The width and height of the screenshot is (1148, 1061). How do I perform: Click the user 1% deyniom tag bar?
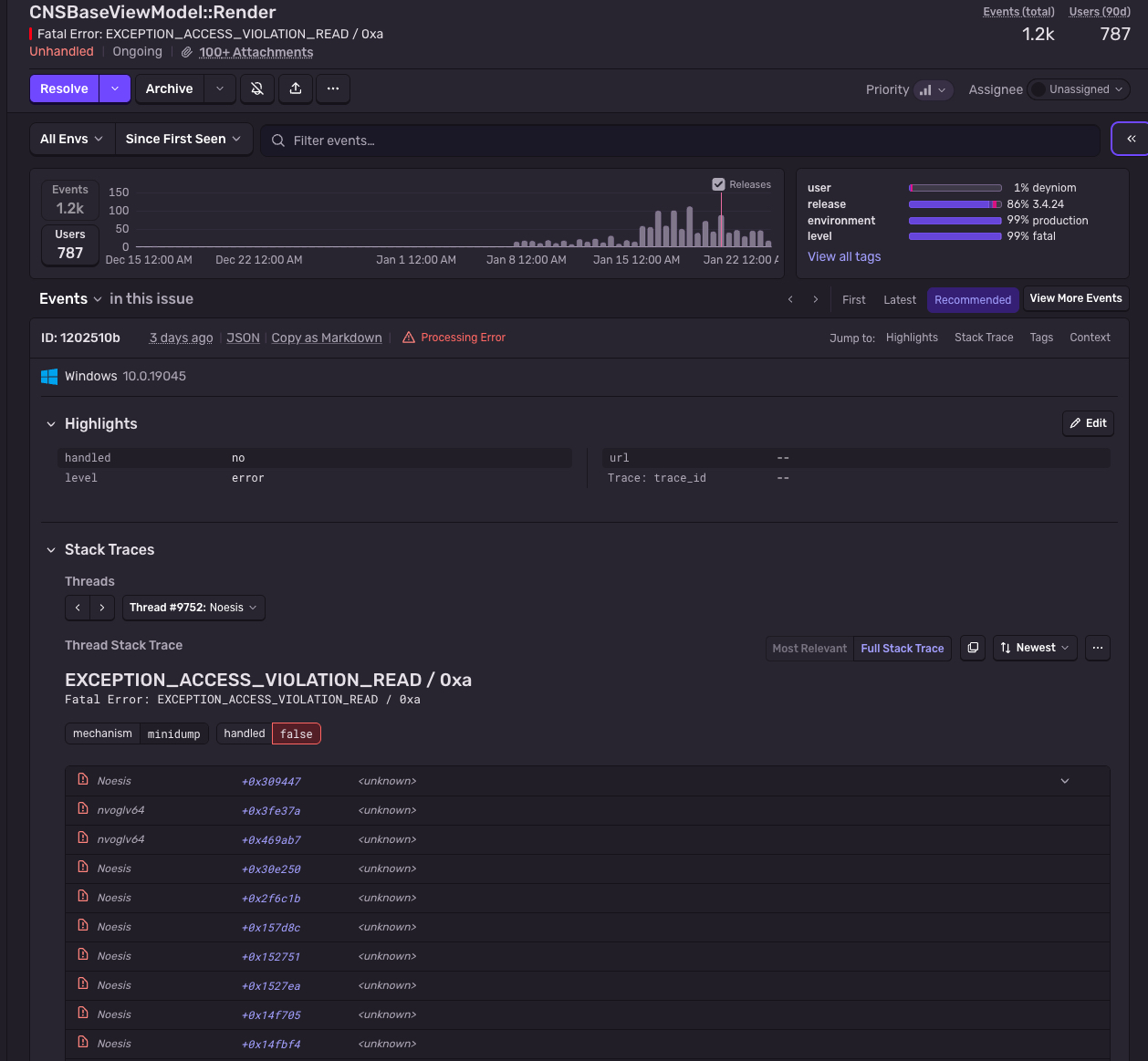[955, 188]
